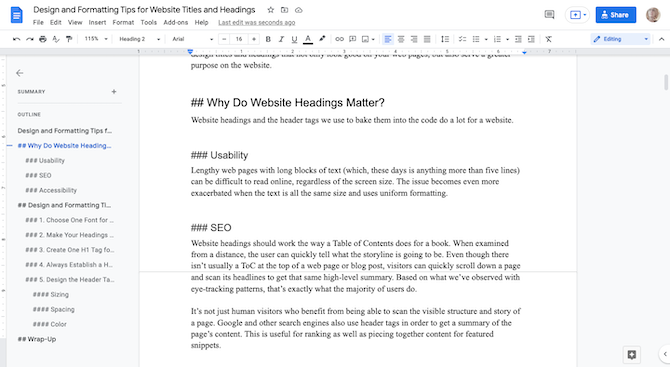
Task: Toggle italic formatting
Action: [281, 39]
